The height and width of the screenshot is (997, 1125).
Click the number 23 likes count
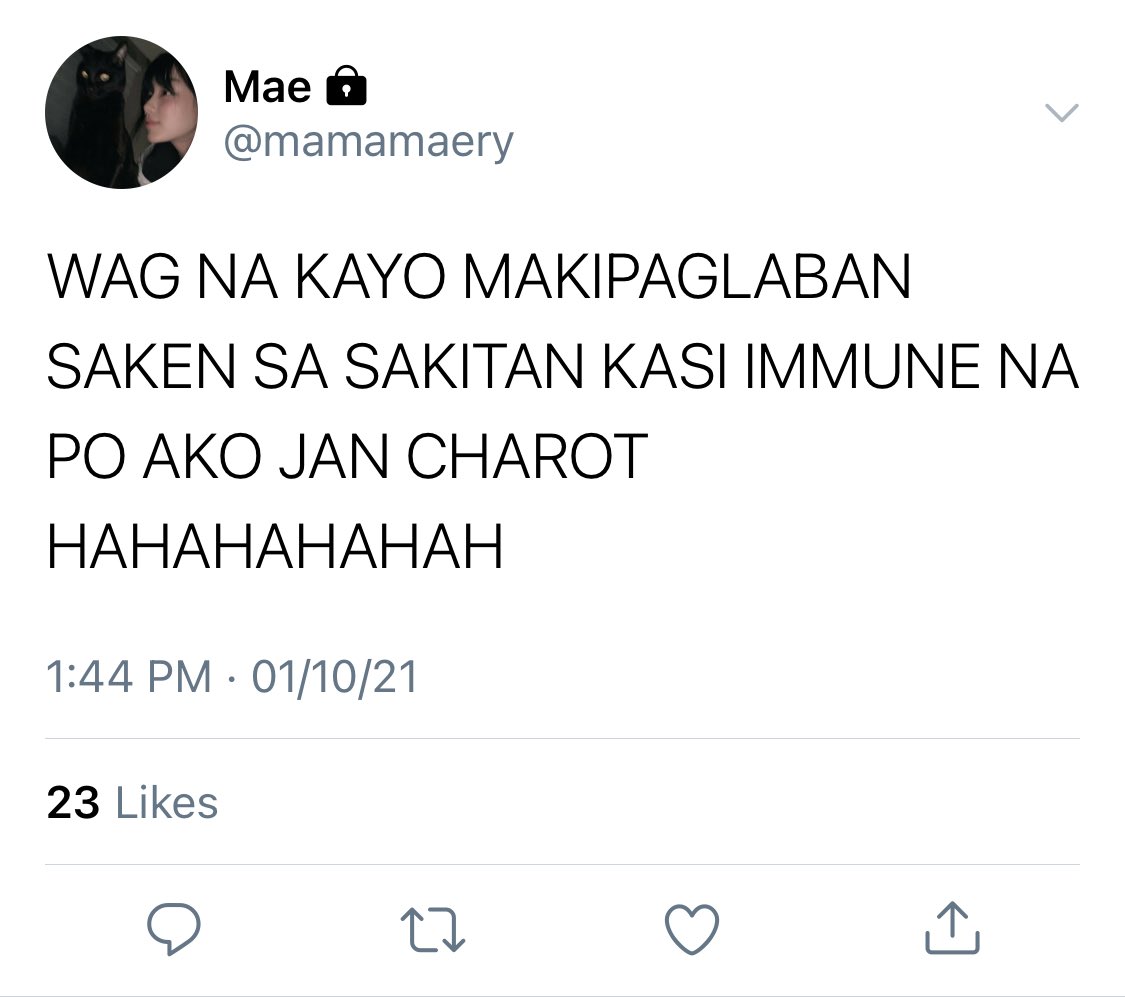[x=73, y=803]
